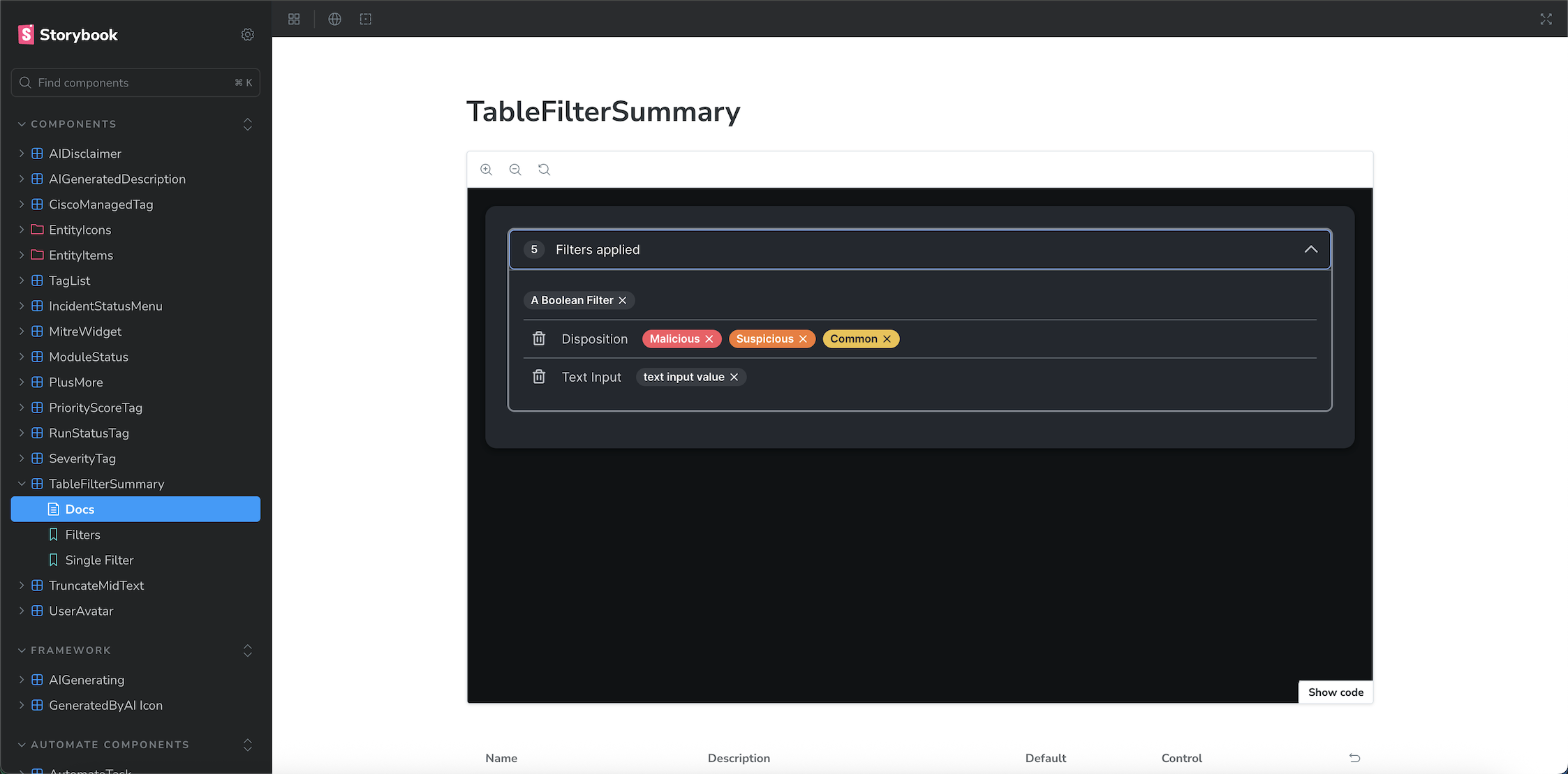Open the Filters story page
The height and width of the screenshot is (774, 1568).
pyautogui.click(x=82, y=535)
